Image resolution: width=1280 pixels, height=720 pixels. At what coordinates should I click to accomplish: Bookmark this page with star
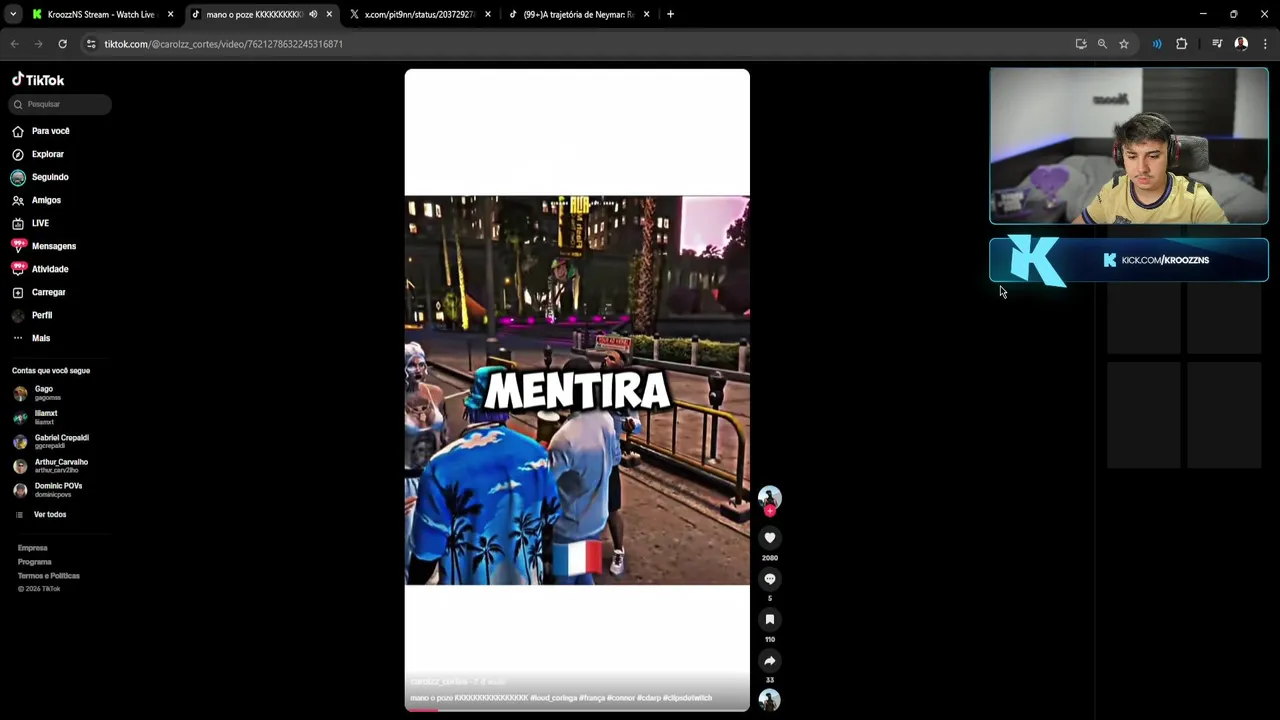click(1124, 44)
